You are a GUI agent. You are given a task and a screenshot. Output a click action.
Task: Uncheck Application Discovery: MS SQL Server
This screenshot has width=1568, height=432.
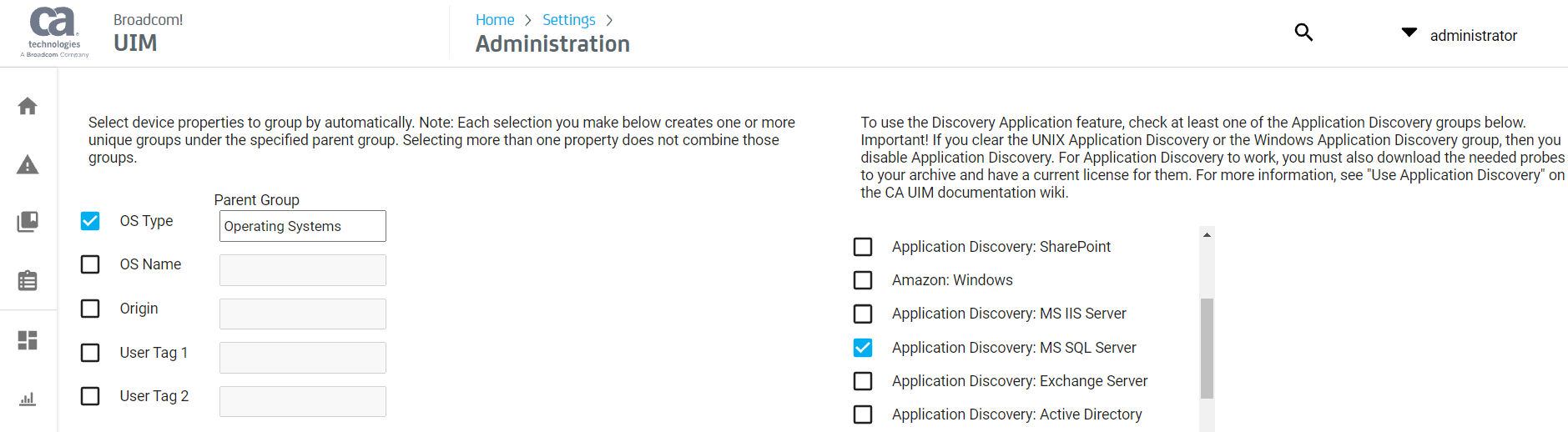click(x=863, y=348)
